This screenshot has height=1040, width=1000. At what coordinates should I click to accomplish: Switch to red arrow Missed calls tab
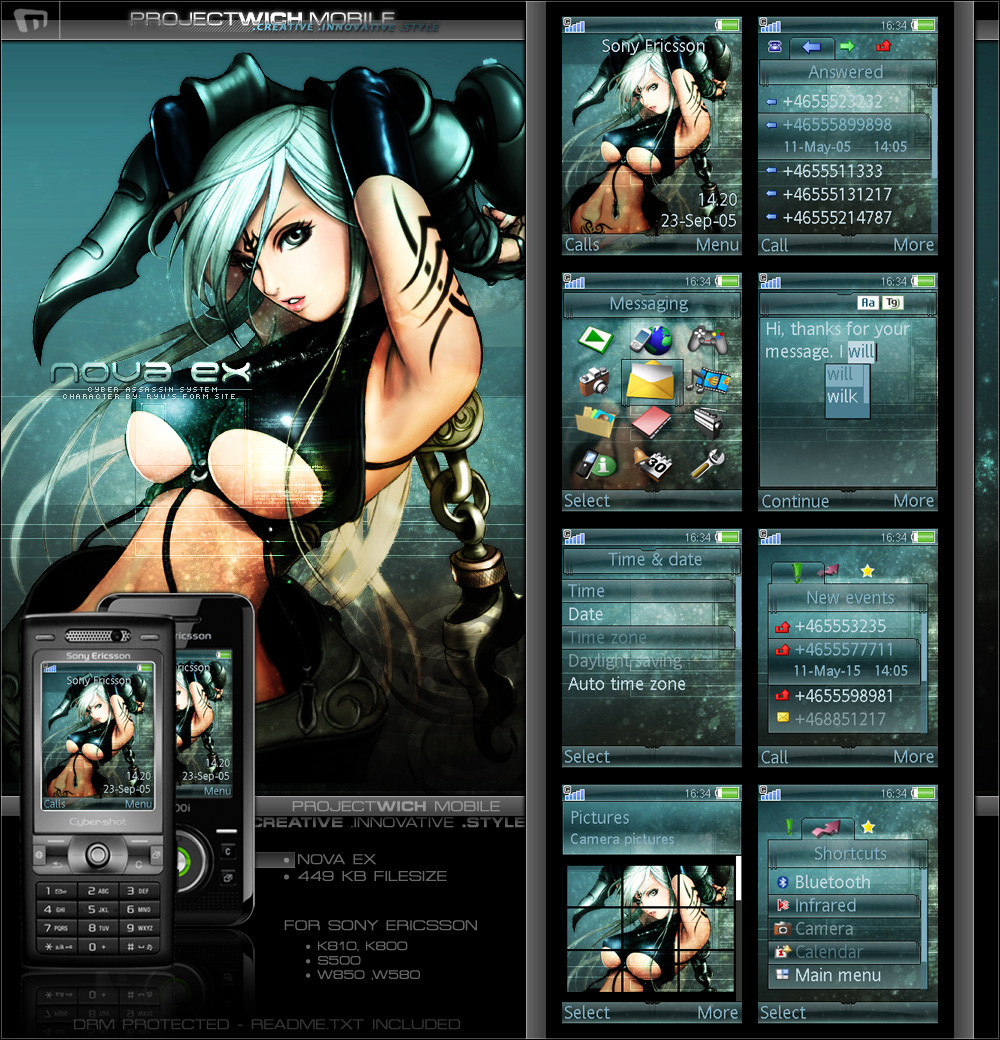883,46
